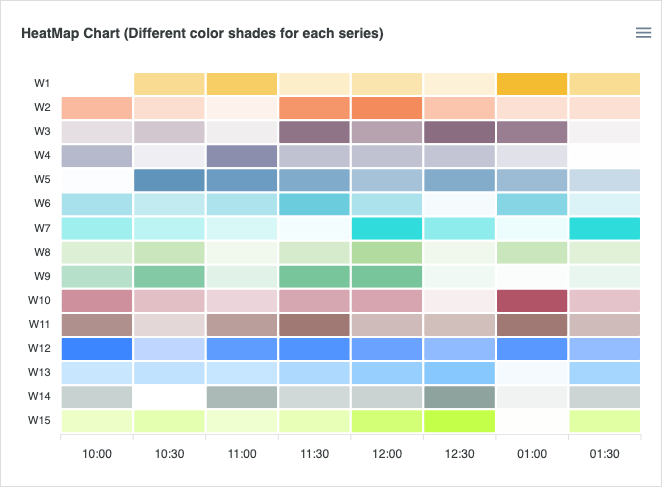The image size is (662, 487).
Task: Click the W9 cell at 10:30
Action: point(169,276)
